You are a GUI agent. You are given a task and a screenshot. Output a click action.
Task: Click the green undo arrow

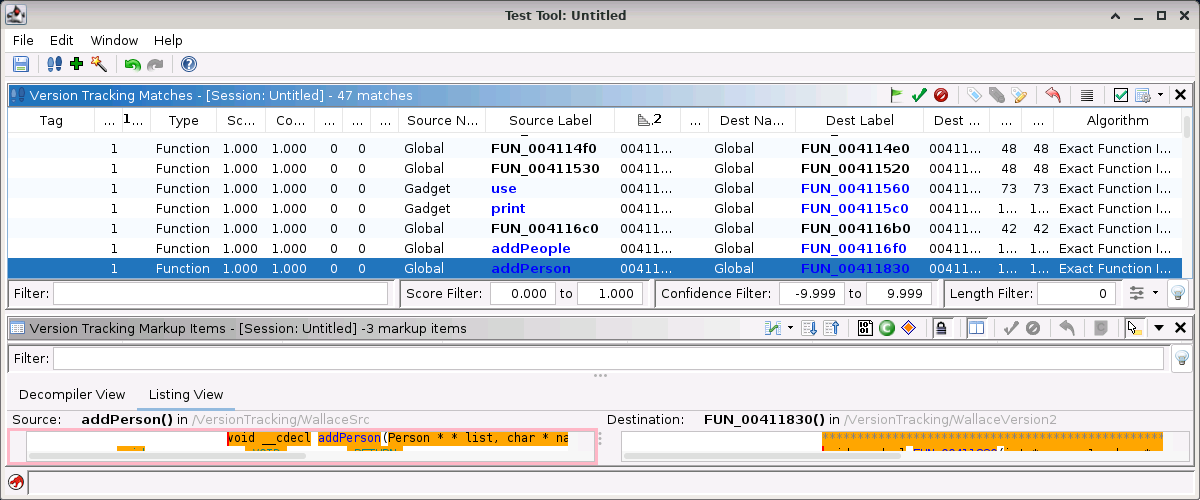click(x=132, y=64)
